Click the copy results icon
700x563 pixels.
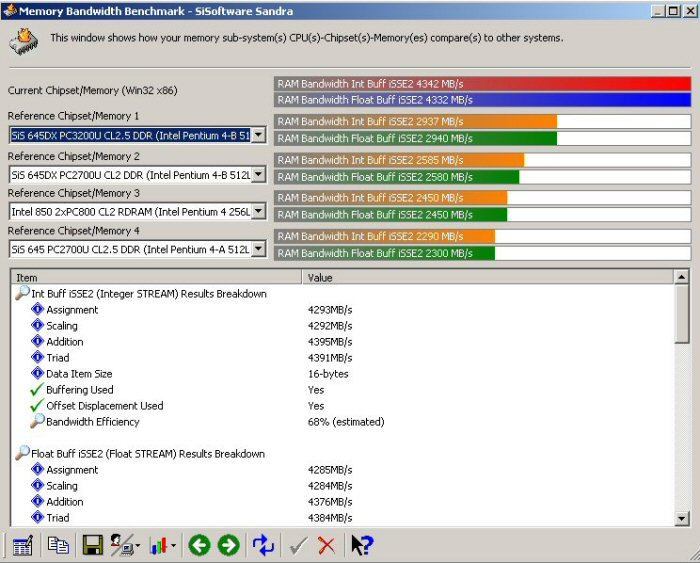pos(58,546)
